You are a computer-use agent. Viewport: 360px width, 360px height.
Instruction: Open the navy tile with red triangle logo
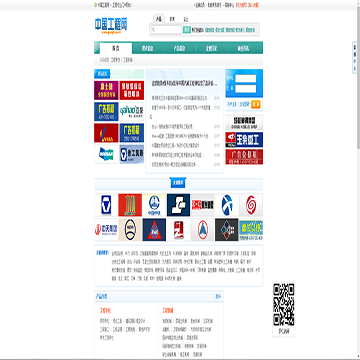pos(154,230)
